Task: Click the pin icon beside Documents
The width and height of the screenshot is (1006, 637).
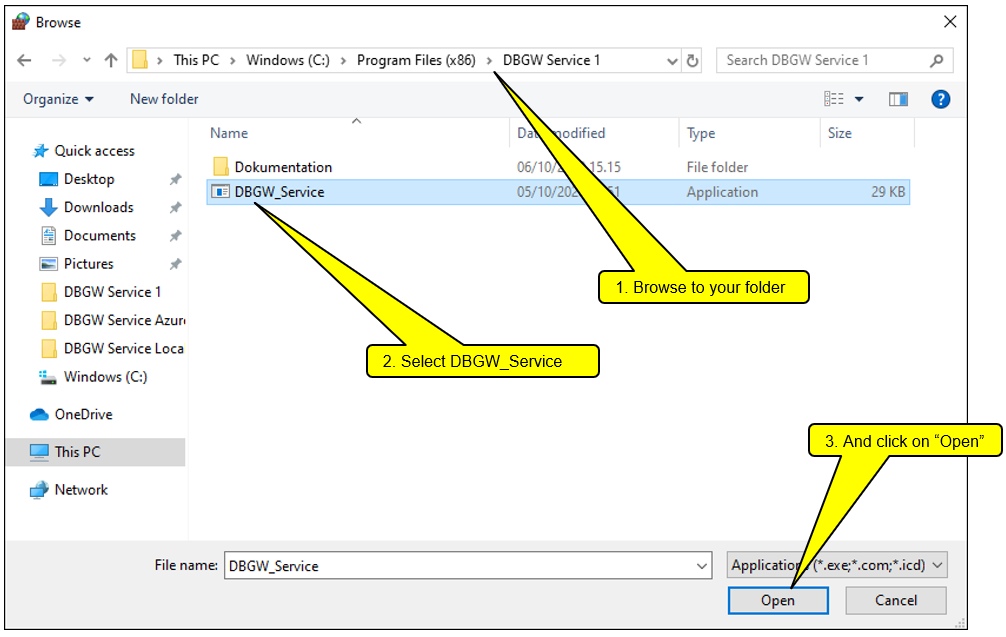Action: [175, 236]
